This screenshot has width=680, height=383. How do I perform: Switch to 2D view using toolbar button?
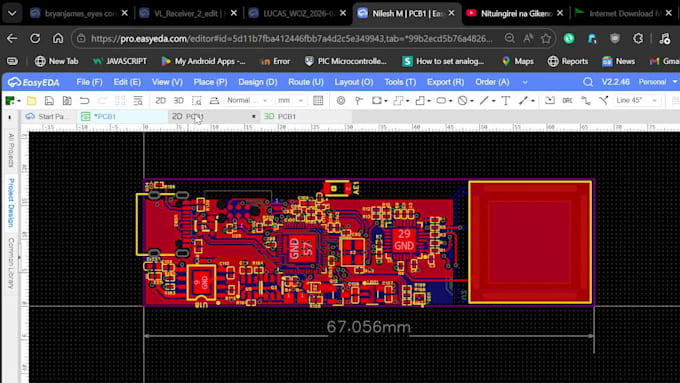tap(160, 101)
